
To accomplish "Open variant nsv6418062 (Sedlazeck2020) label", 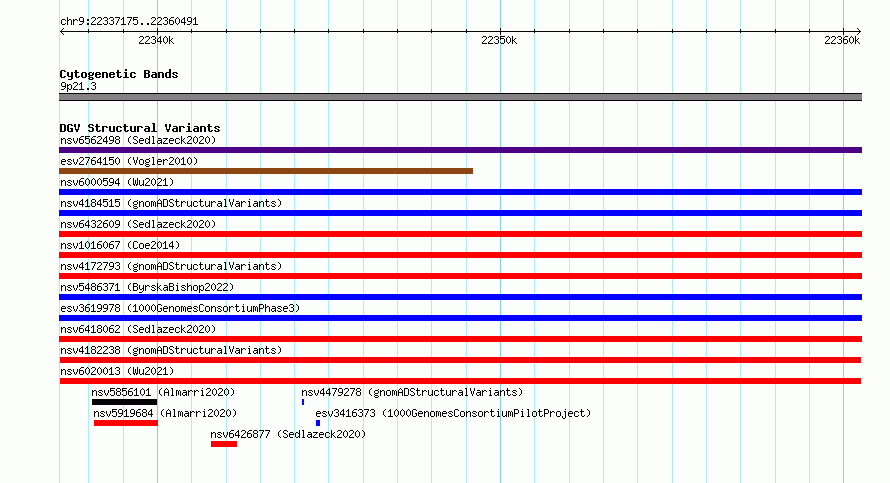I will coord(138,329).
